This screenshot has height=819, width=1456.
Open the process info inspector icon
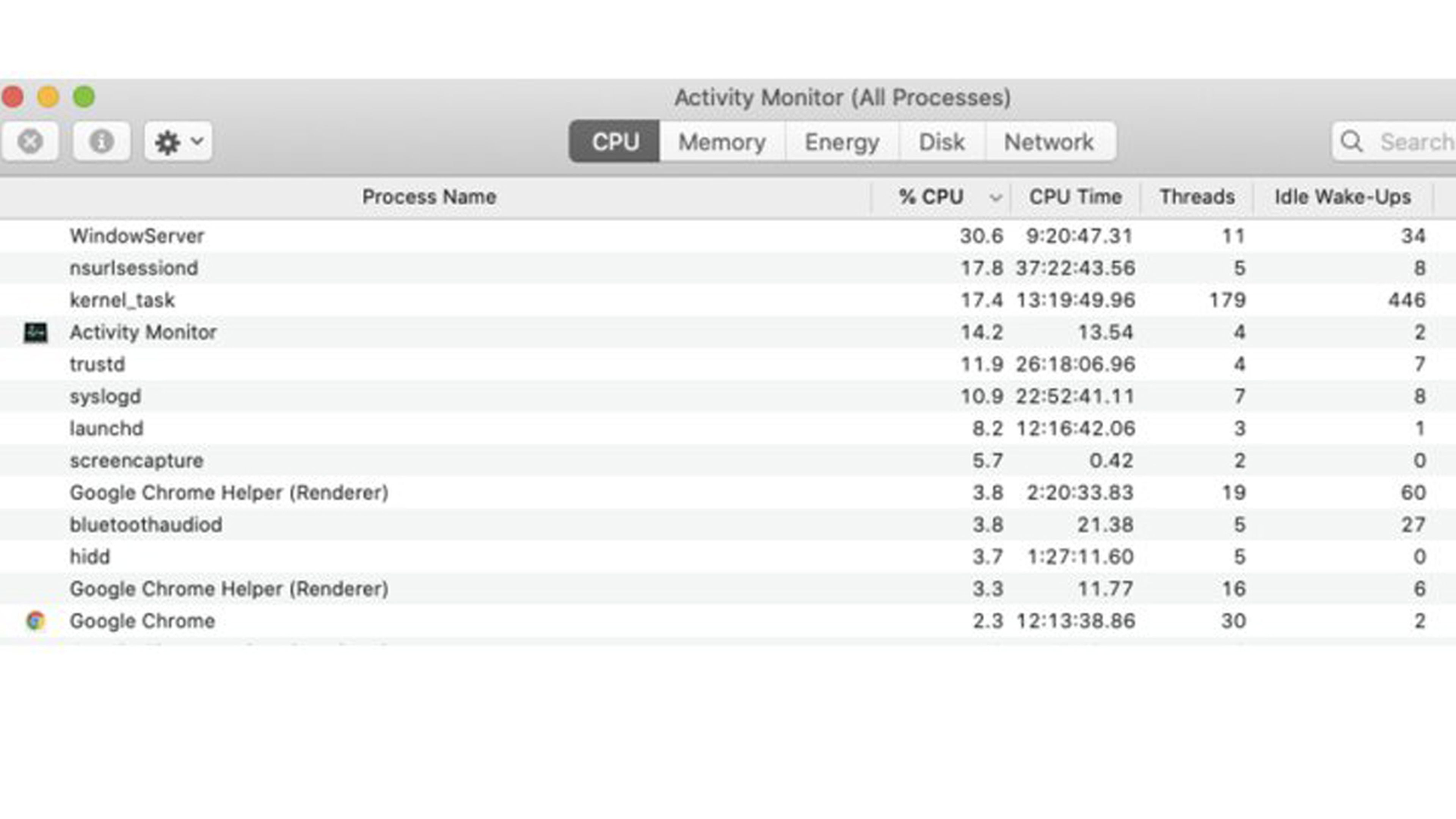pos(102,141)
